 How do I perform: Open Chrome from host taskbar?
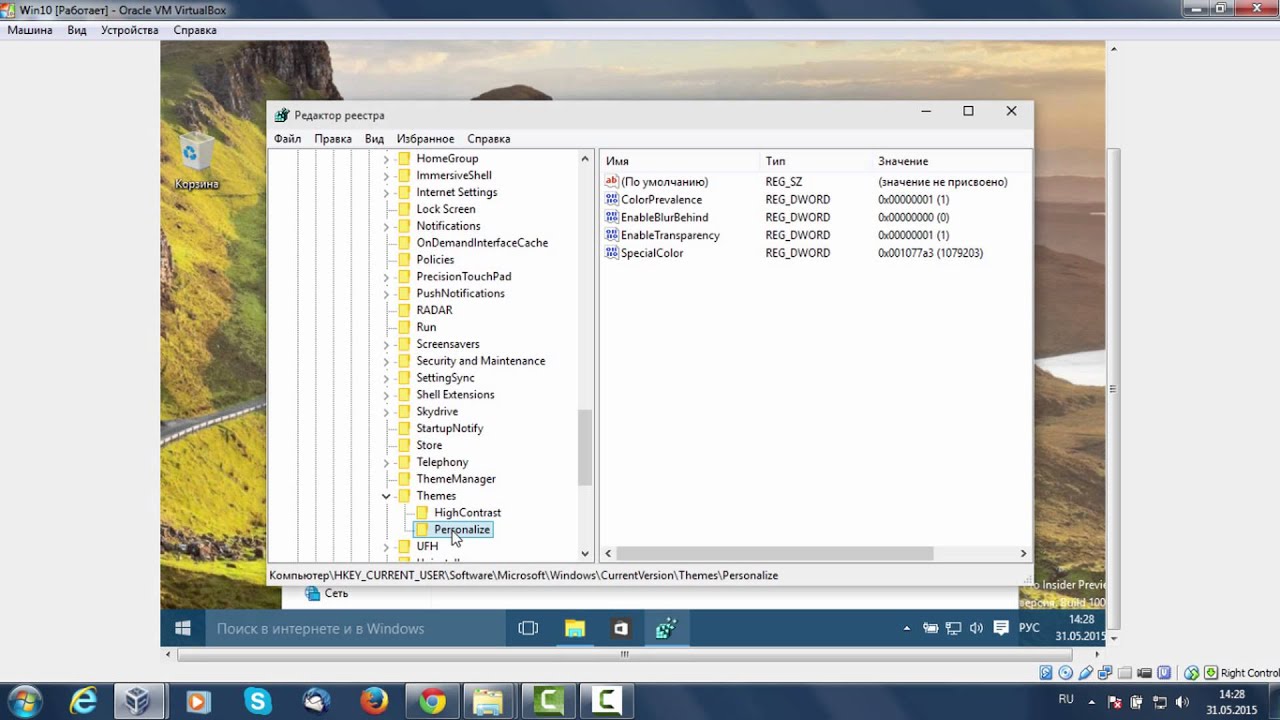tap(432, 701)
